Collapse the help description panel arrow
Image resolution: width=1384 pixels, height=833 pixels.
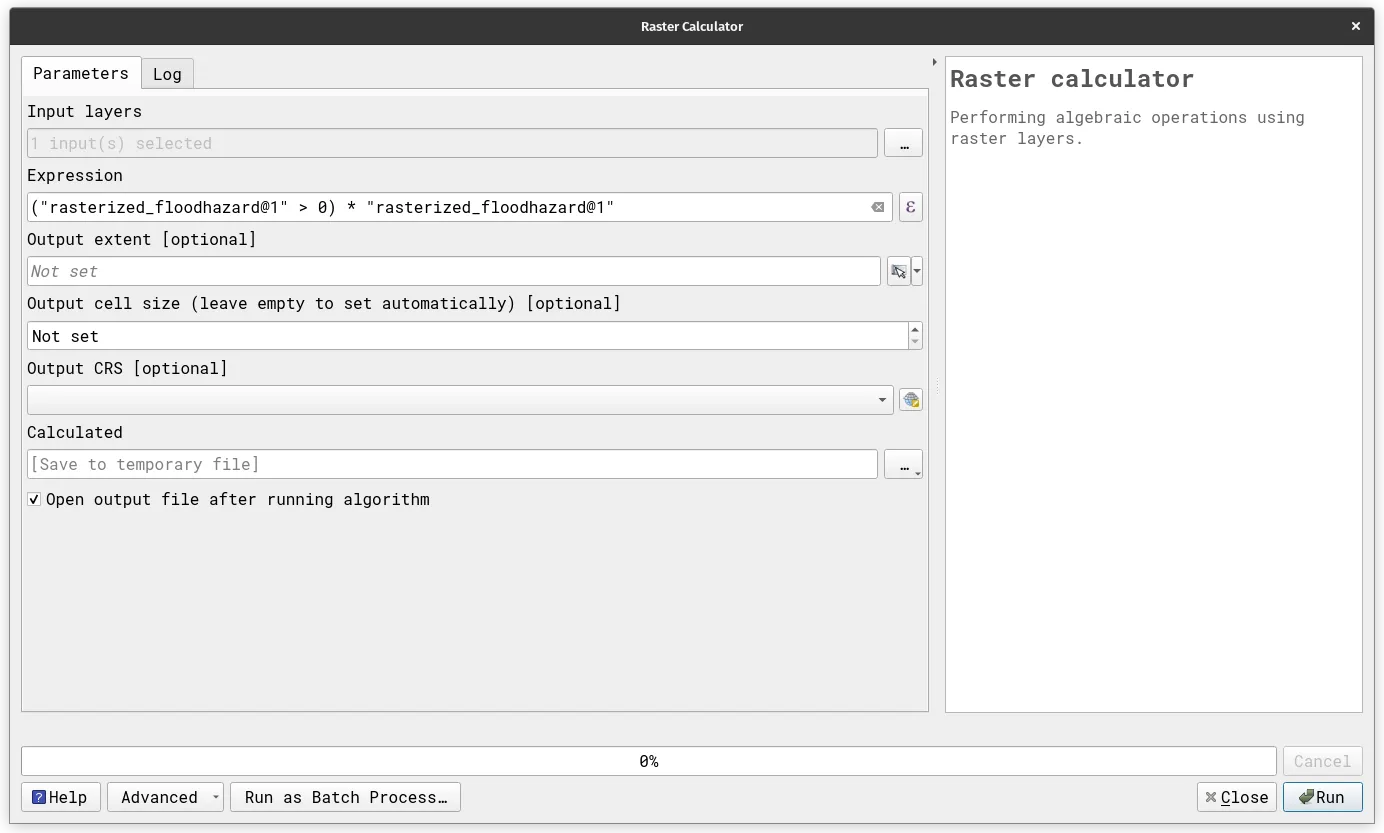click(935, 61)
